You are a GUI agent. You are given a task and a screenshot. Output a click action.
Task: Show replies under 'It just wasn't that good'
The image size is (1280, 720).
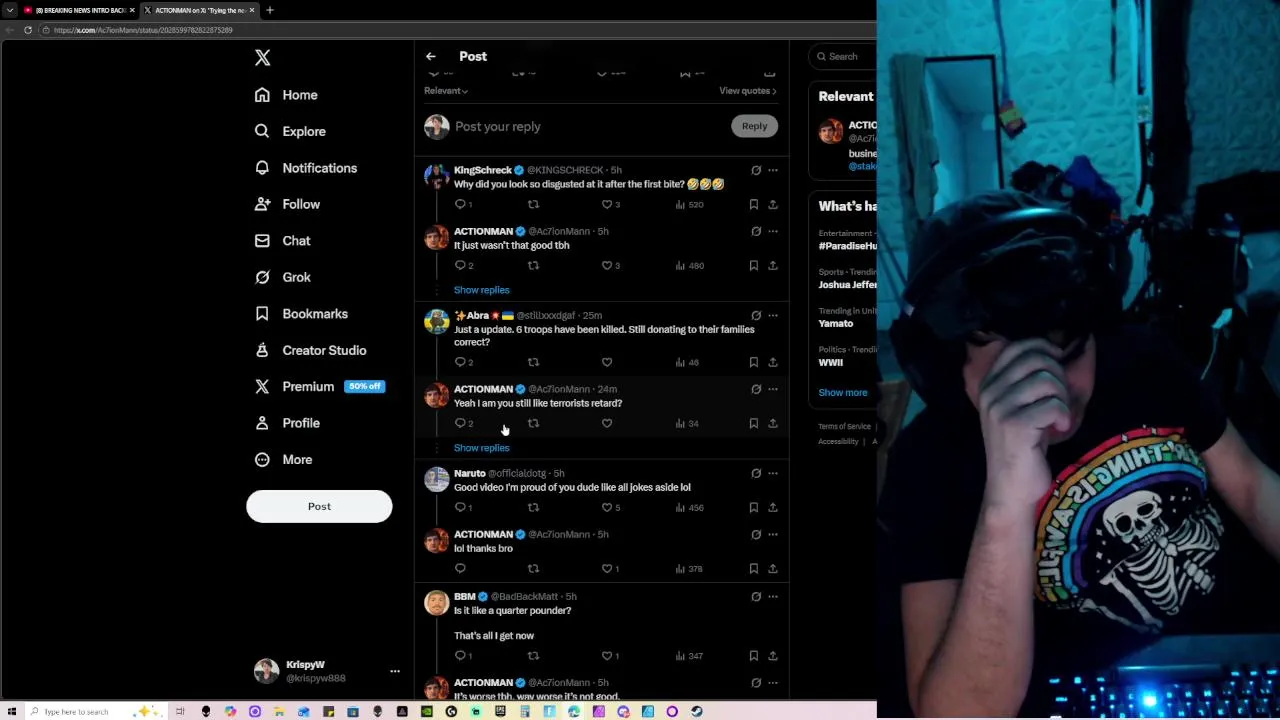point(481,290)
